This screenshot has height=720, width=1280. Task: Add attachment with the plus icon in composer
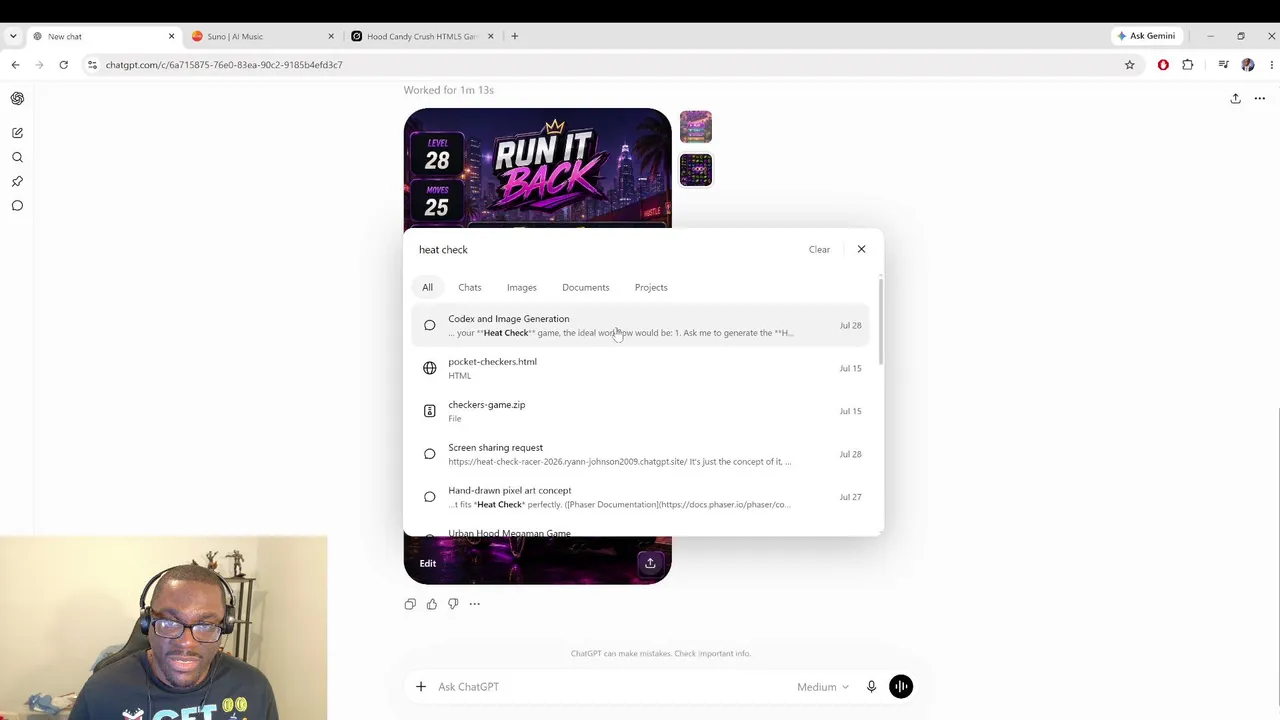421,687
